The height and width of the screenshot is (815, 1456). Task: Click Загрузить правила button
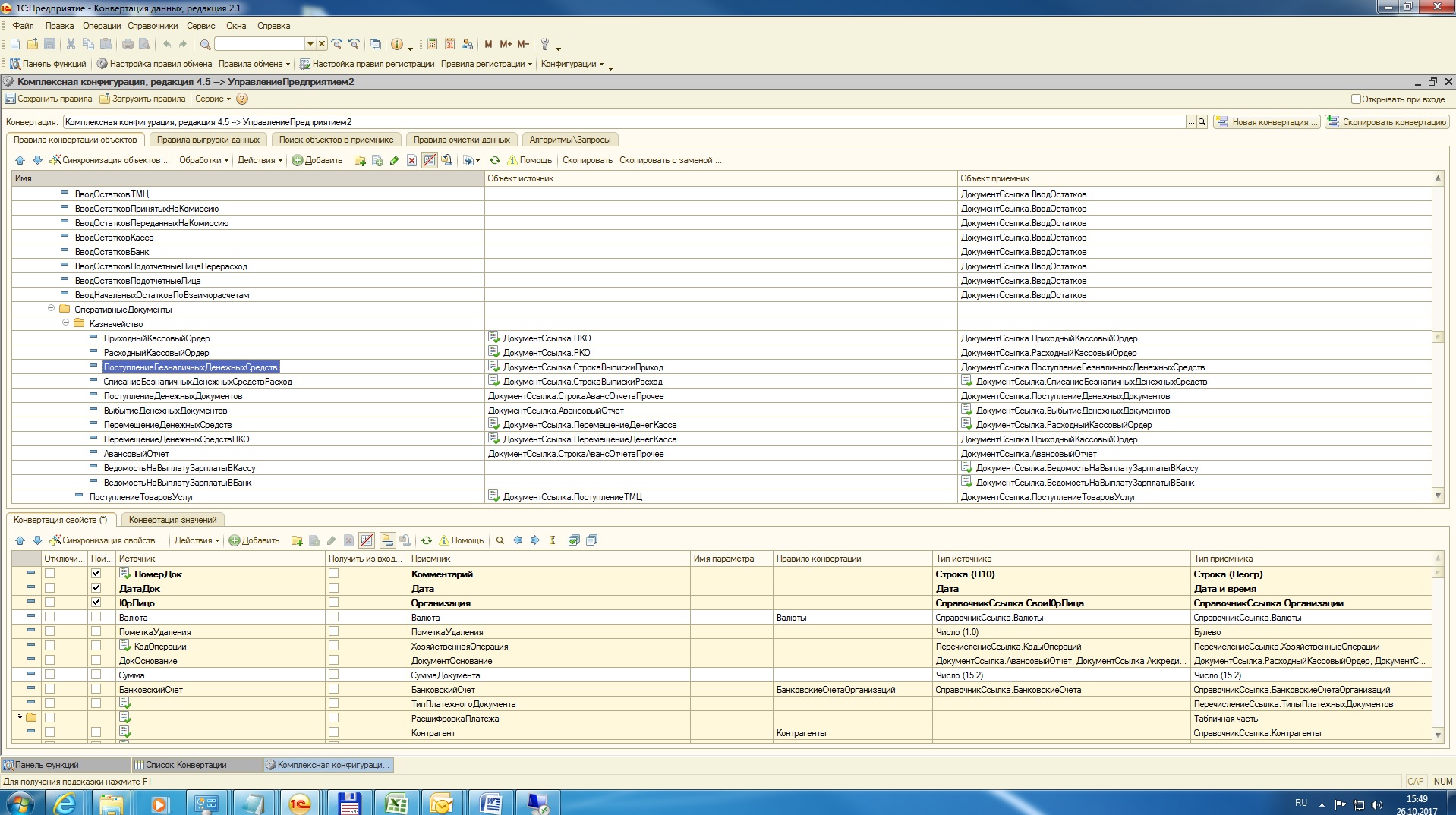143,99
